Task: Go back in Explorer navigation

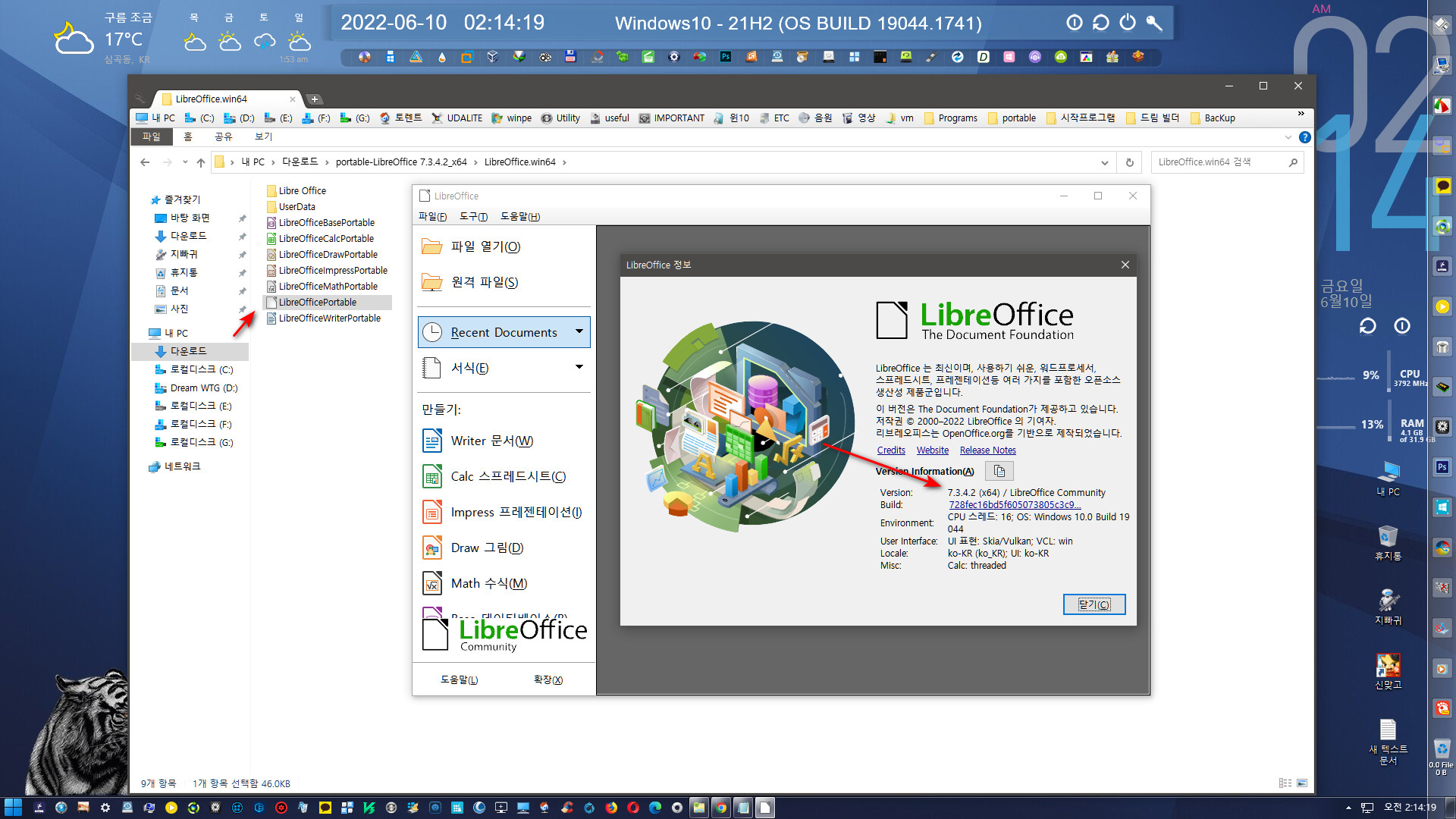Action: coord(145,162)
